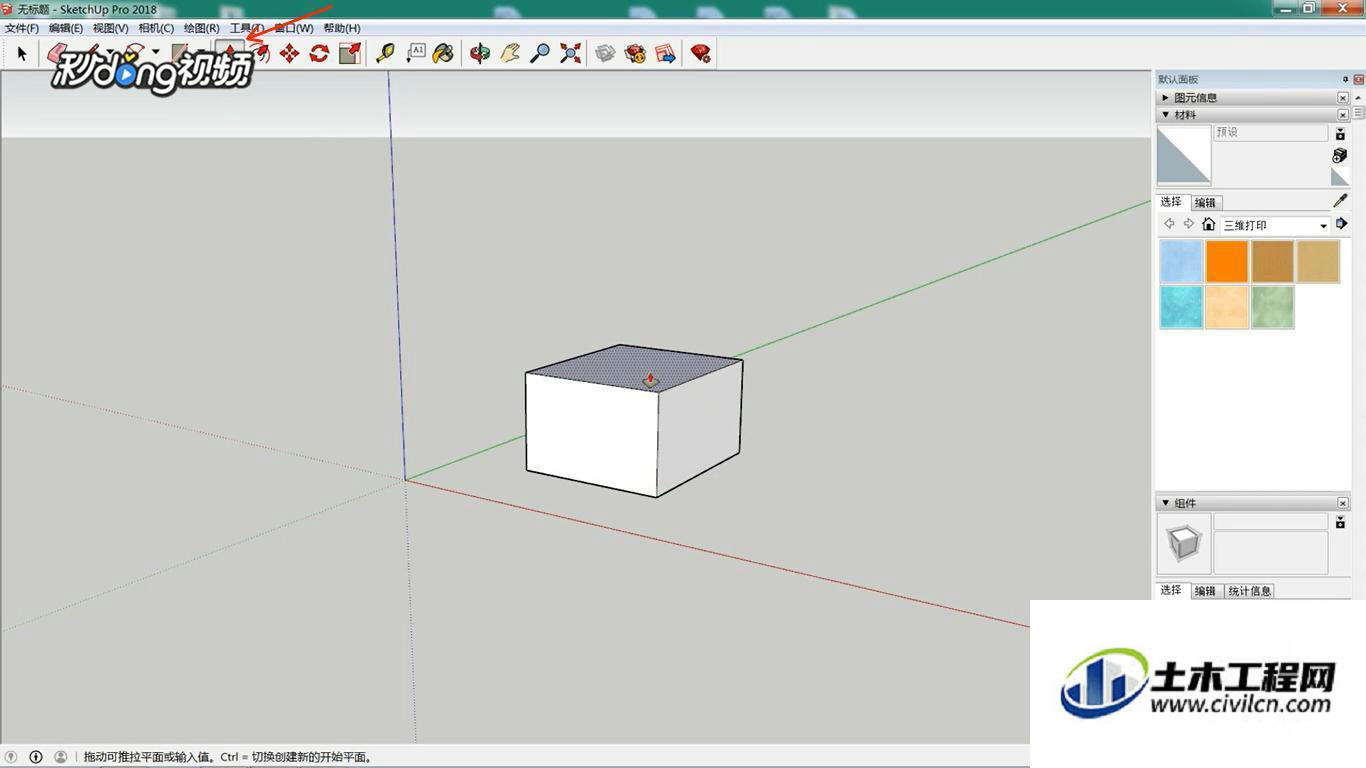Show secondary components selection pane
The height and width of the screenshot is (768, 1366).
1341,522
